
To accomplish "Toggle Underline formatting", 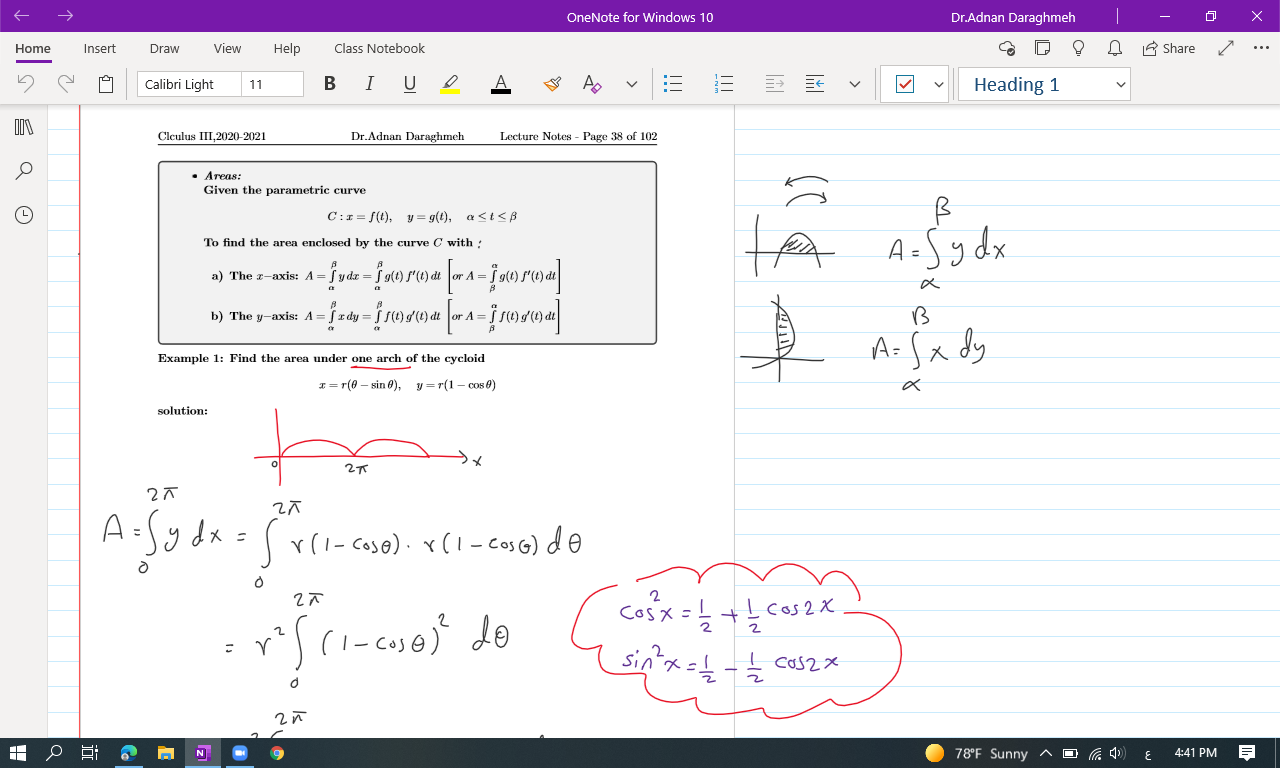I will (x=409, y=84).
